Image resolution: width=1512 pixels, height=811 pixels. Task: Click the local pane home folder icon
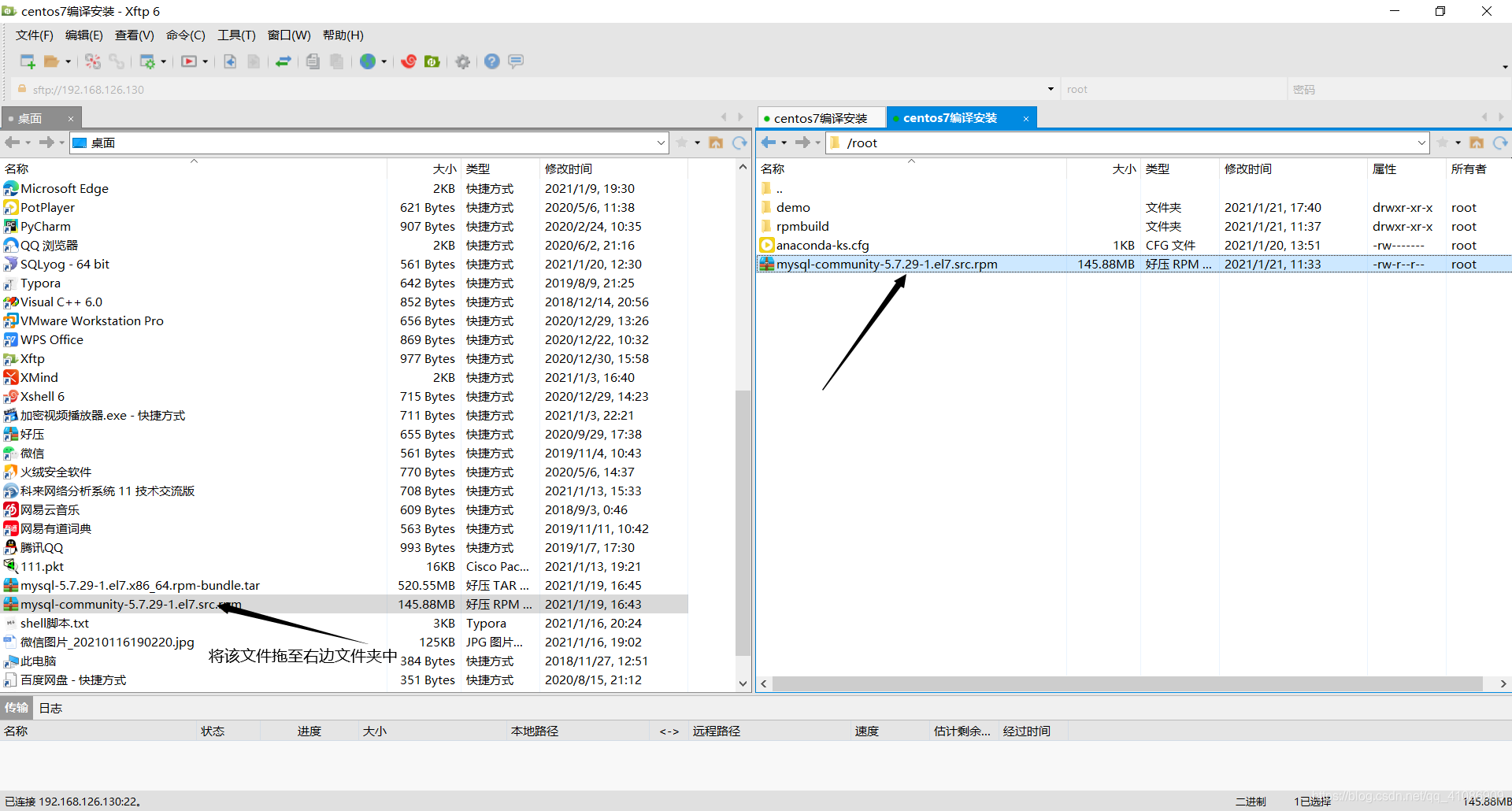click(716, 143)
